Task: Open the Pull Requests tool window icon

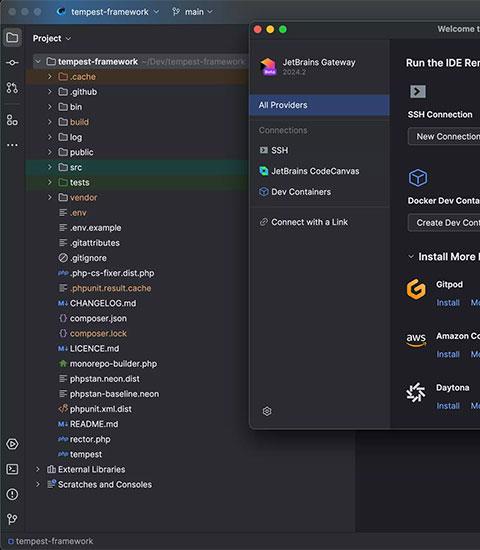Action: [12, 88]
